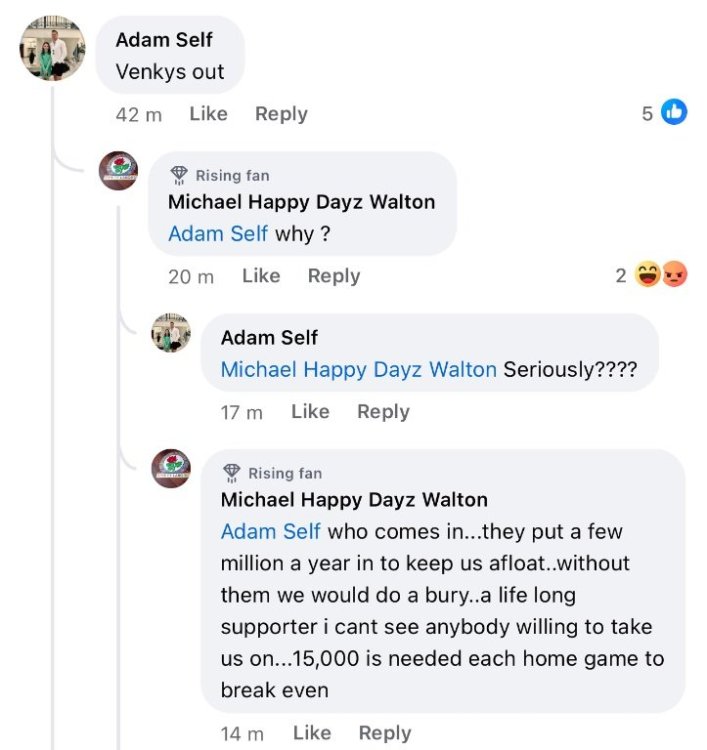Like the 'Venkys out' comment
The image size is (707, 750).
click(x=208, y=114)
